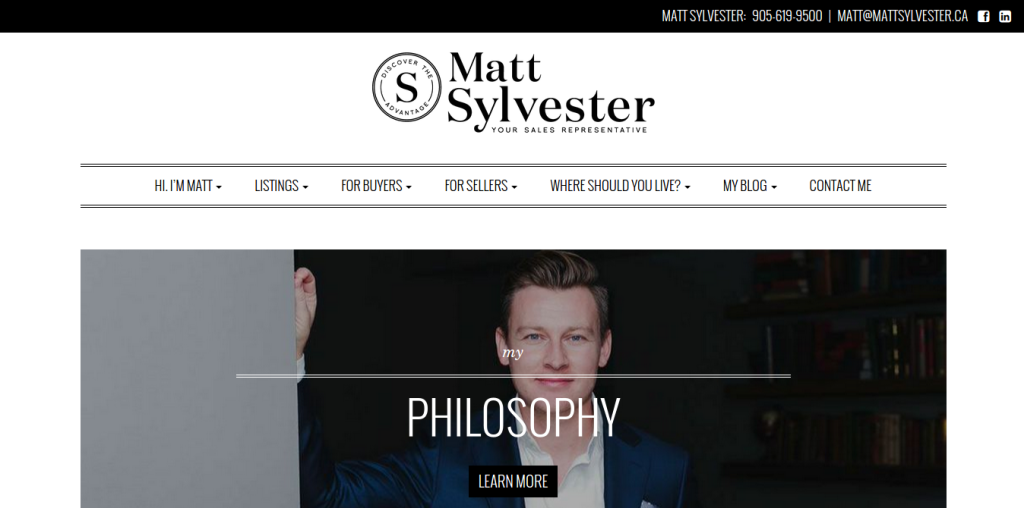The width and height of the screenshot is (1024, 508).
Task: Open the Facebook icon in top bar
Action: point(983,16)
